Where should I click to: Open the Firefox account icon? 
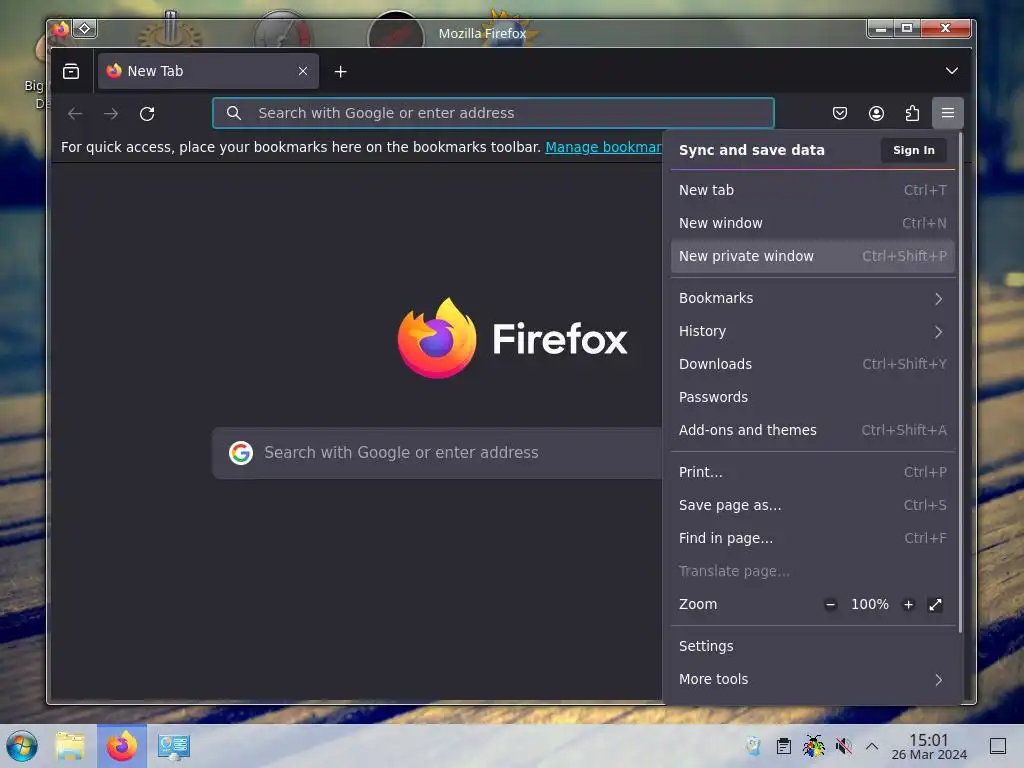click(x=876, y=113)
